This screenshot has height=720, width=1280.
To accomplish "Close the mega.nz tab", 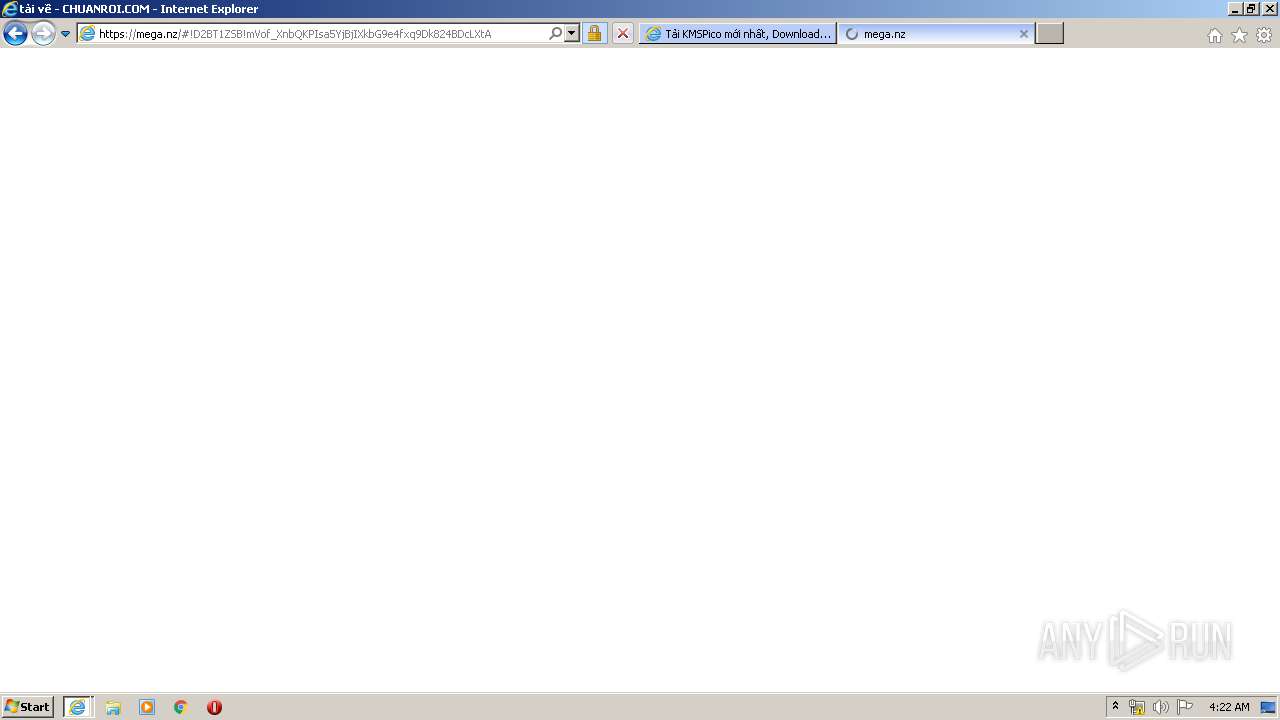I will (1023, 34).
